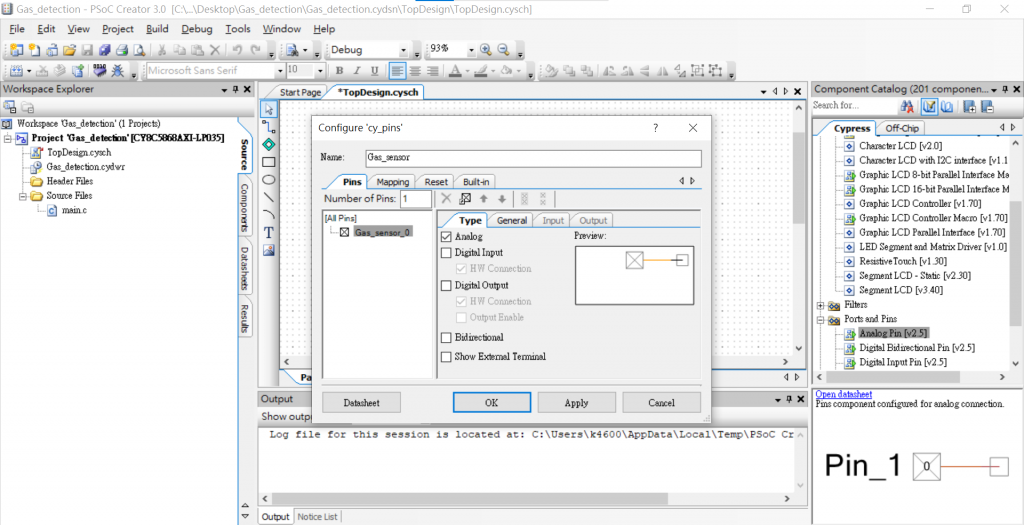
Task: Switch to the Reset tab
Action: [436, 182]
